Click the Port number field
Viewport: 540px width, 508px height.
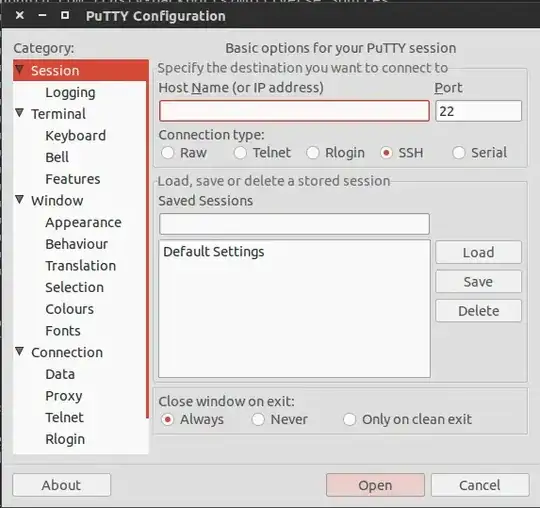[478, 111]
